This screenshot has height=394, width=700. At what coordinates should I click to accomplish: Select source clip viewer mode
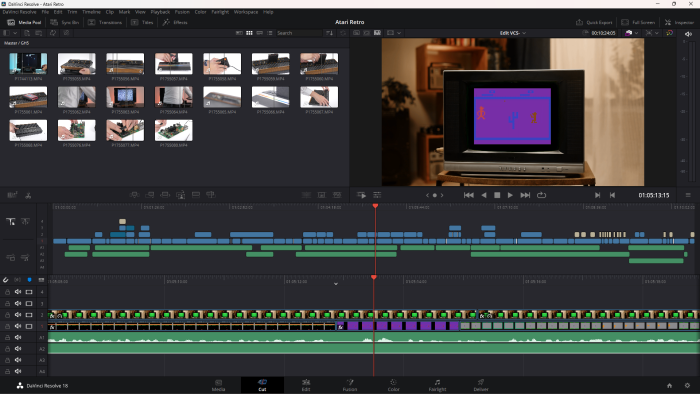(356, 33)
